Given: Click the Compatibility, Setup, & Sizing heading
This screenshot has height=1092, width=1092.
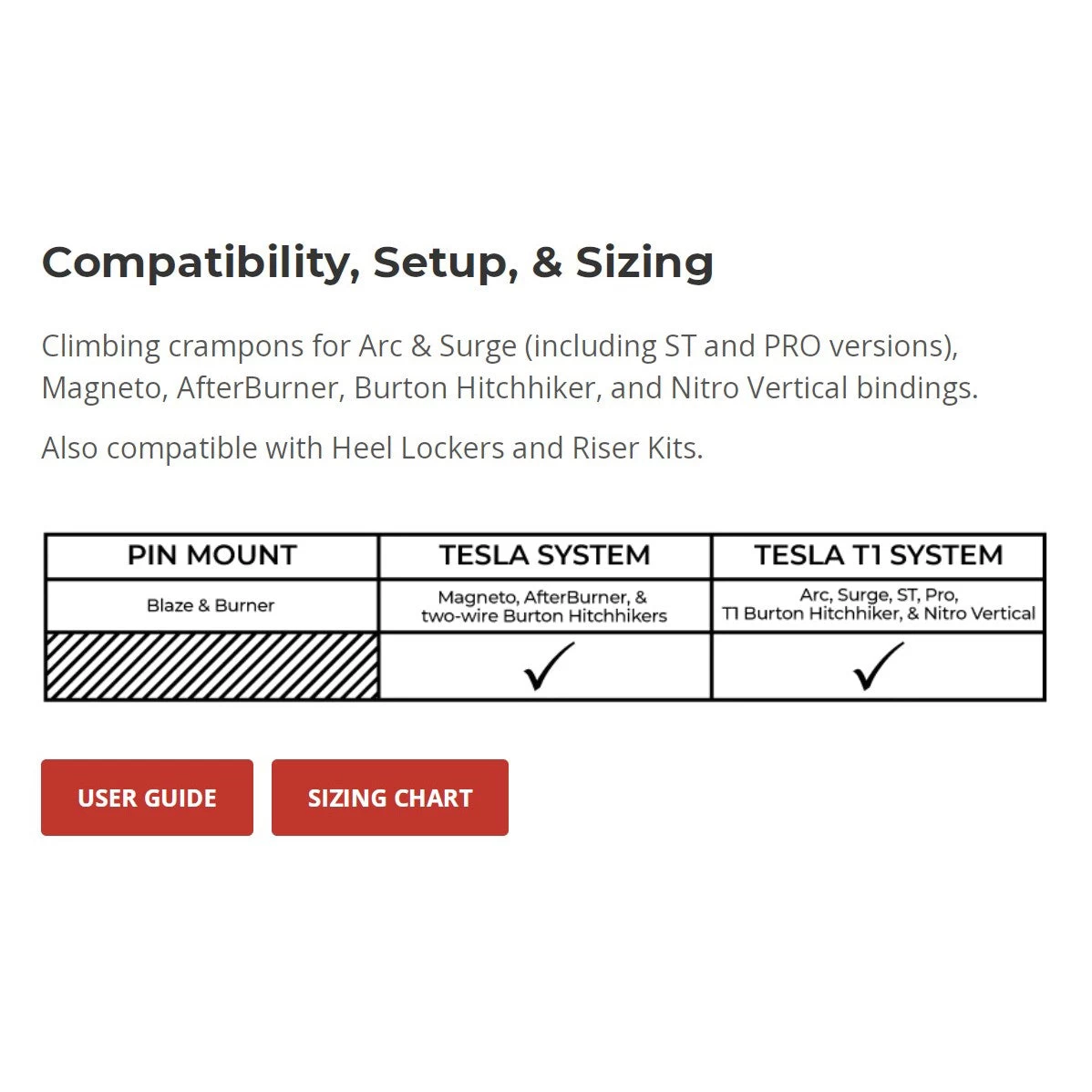Looking at the screenshot, I should coord(377,263).
